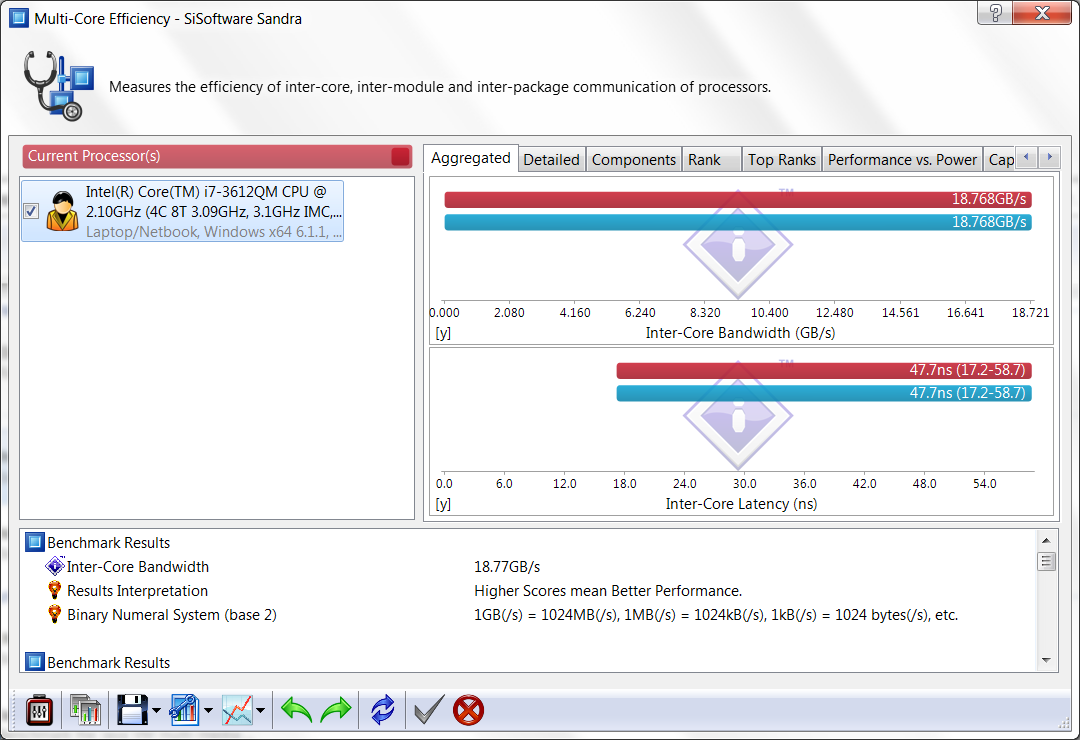Click the 18.77GB/s value text

tap(507, 567)
